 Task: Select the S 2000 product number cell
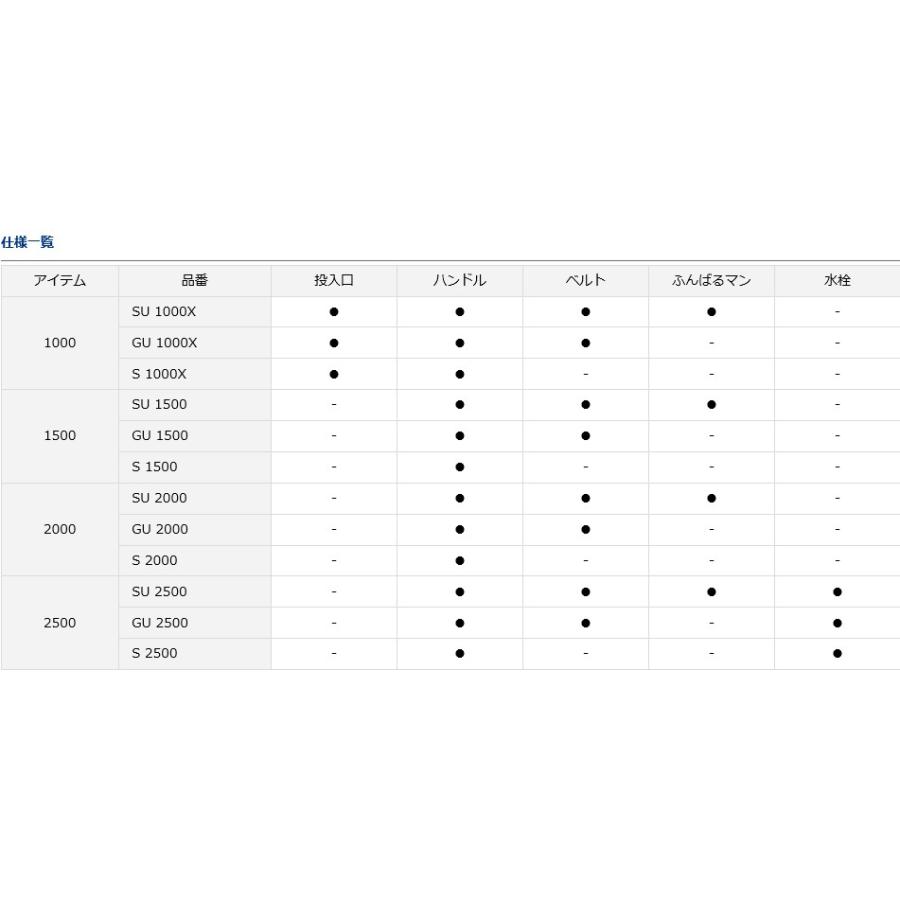pos(155,561)
